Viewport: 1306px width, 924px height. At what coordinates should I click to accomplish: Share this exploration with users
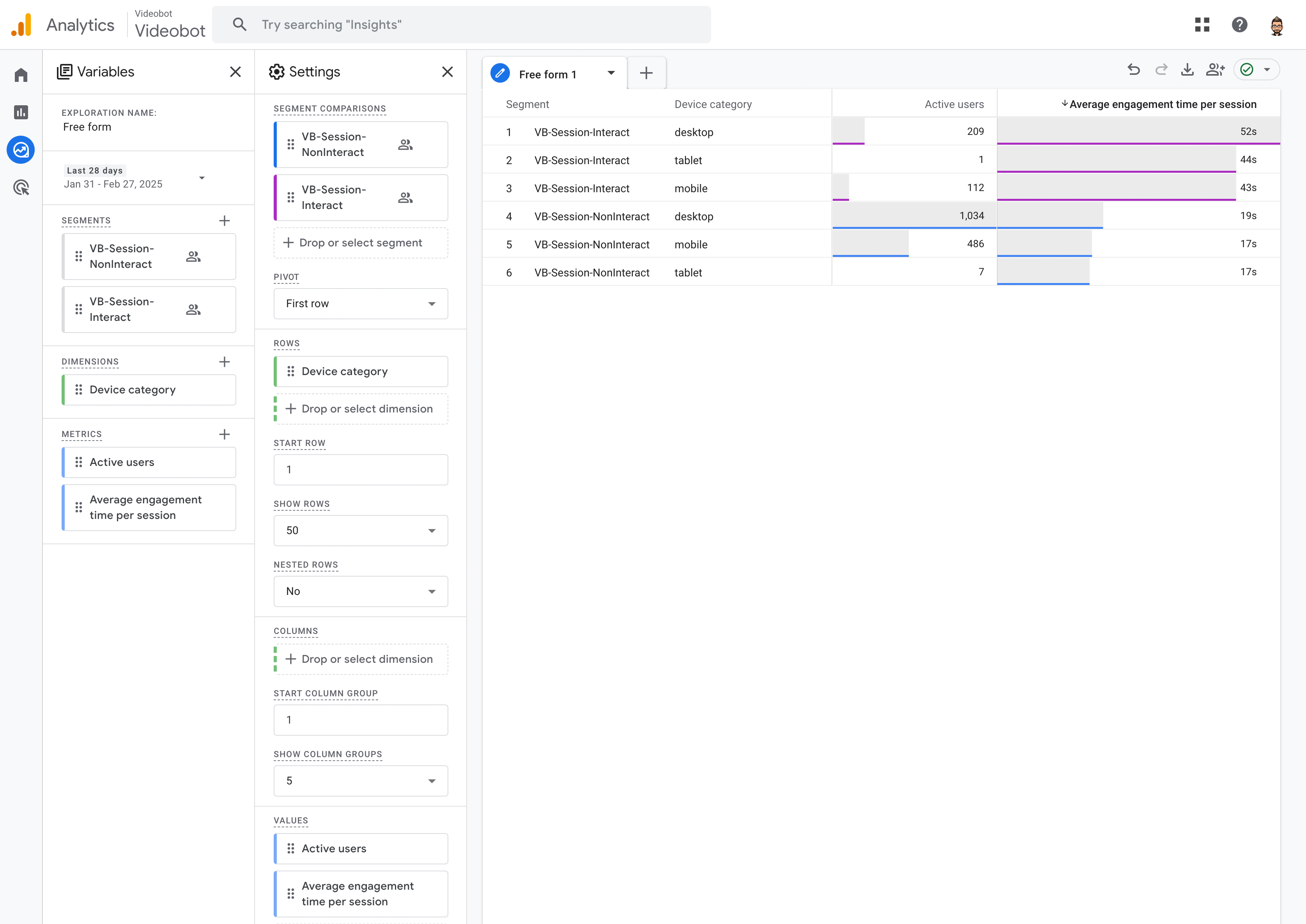pyautogui.click(x=1216, y=69)
